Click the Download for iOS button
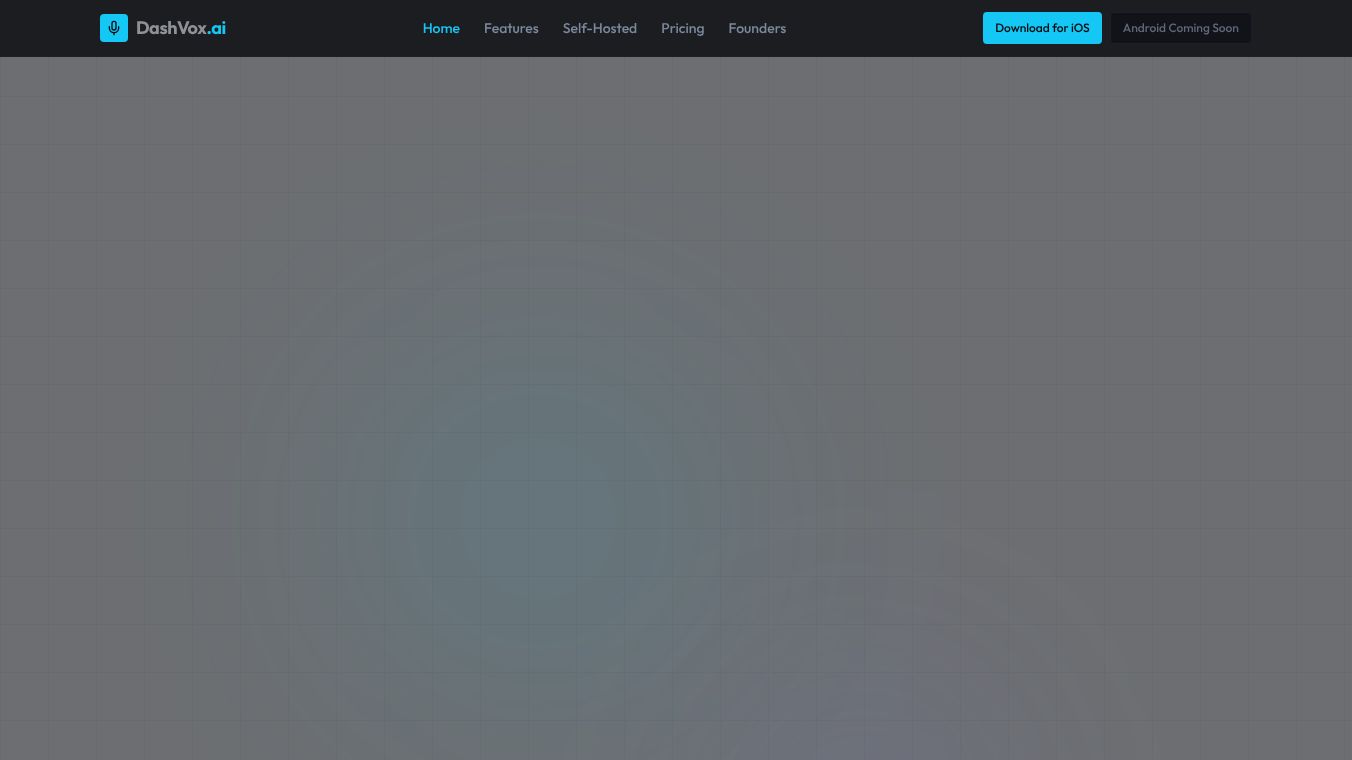Image resolution: width=1352 pixels, height=760 pixels. click(x=1042, y=28)
